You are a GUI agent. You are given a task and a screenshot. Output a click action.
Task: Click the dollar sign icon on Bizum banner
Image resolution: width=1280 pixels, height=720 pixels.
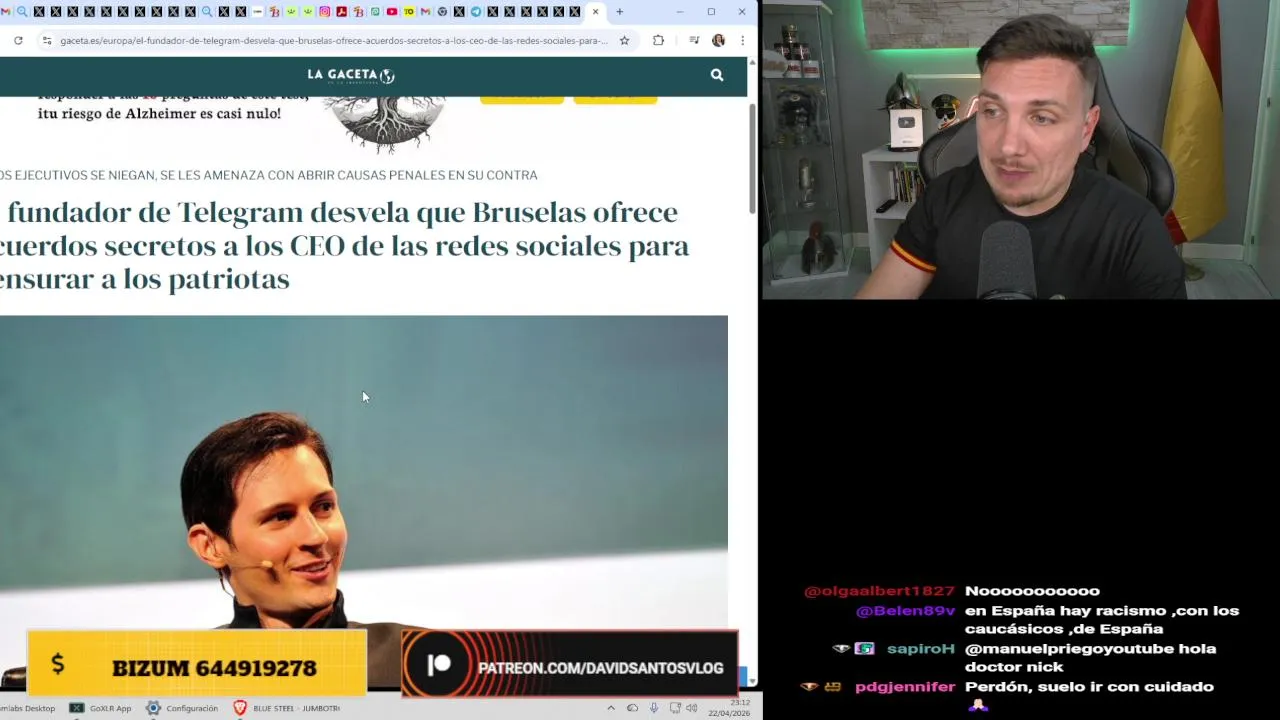(x=58, y=663)
